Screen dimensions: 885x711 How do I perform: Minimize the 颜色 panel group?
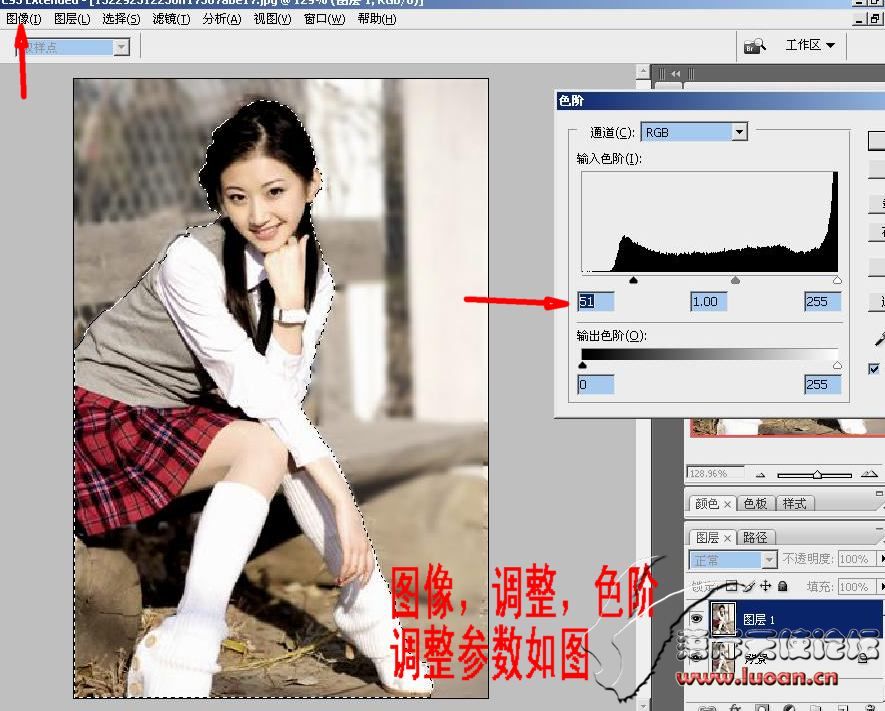[x=879, y=493]
